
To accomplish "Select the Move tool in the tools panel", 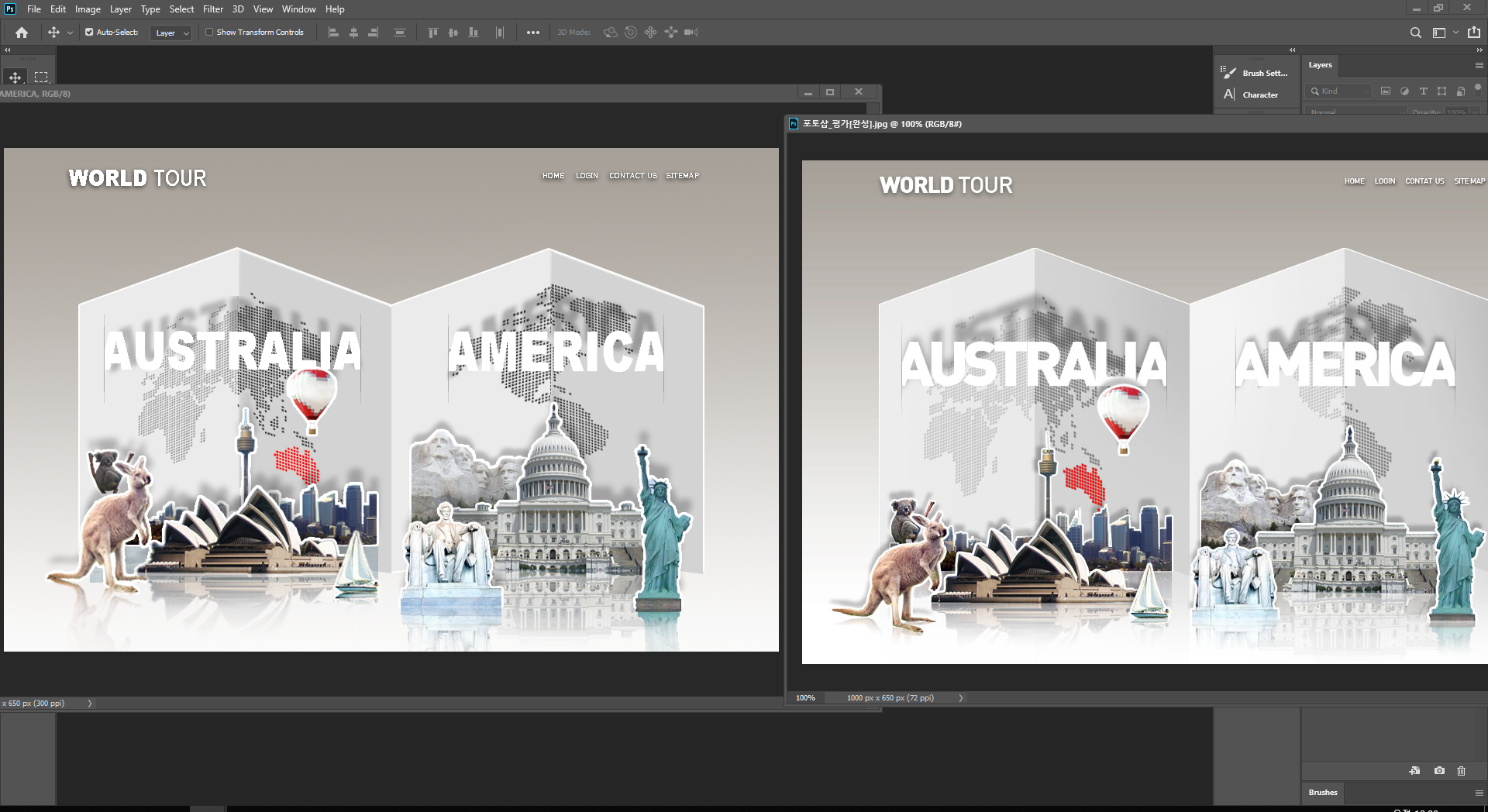I will (15, 77).
